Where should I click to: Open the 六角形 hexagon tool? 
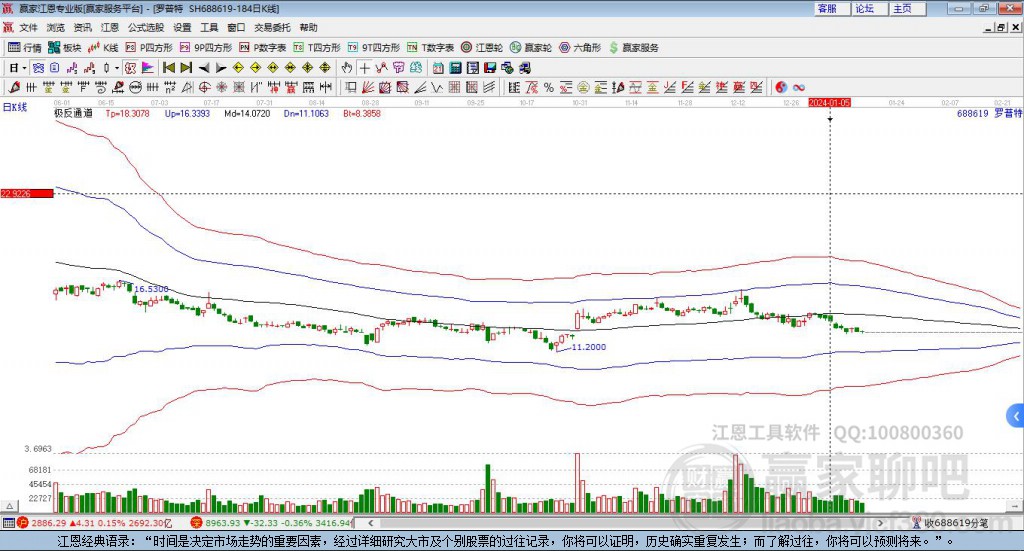coord(580,48)
